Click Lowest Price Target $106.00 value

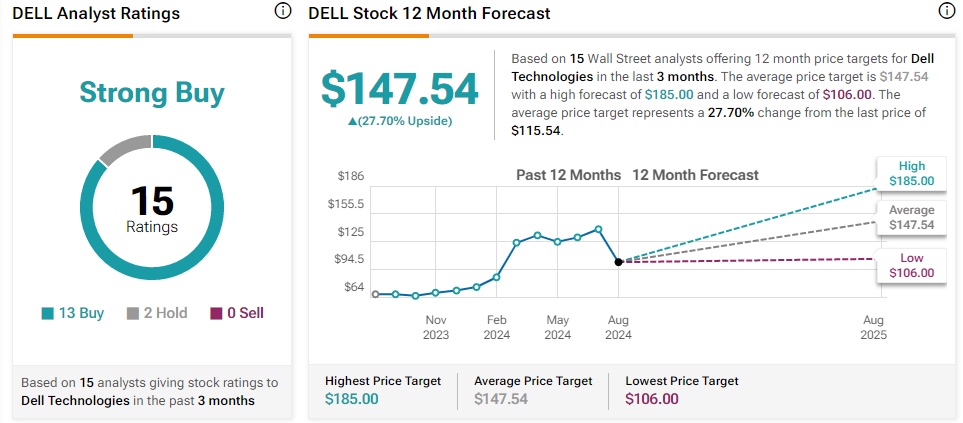point(655,399)
